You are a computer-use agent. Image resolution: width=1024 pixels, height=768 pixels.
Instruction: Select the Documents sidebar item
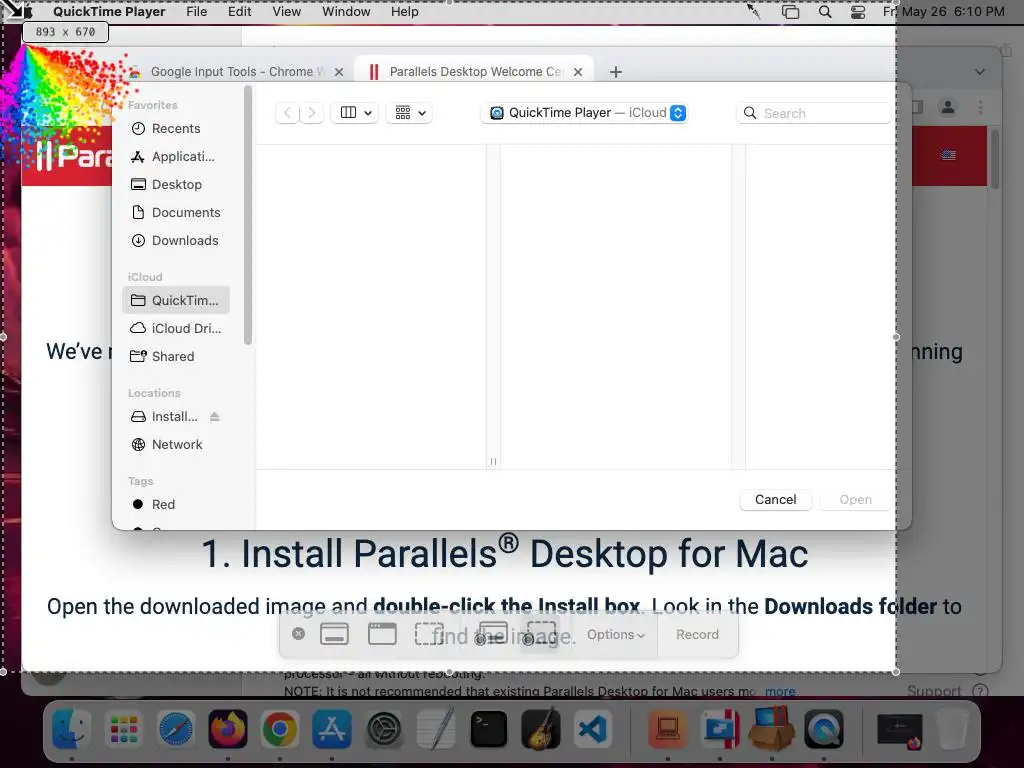point(175,213)
